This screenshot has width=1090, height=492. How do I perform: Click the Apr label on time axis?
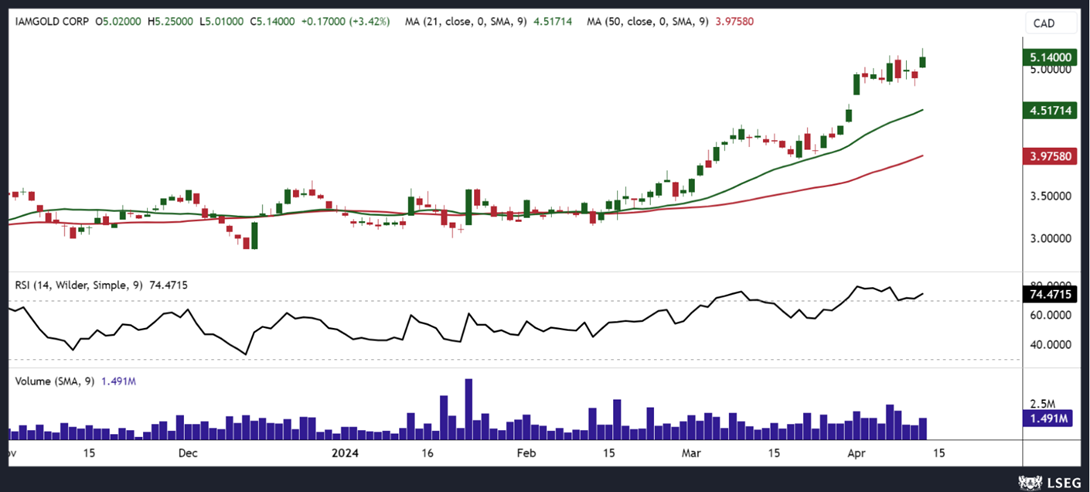(858, 453)
